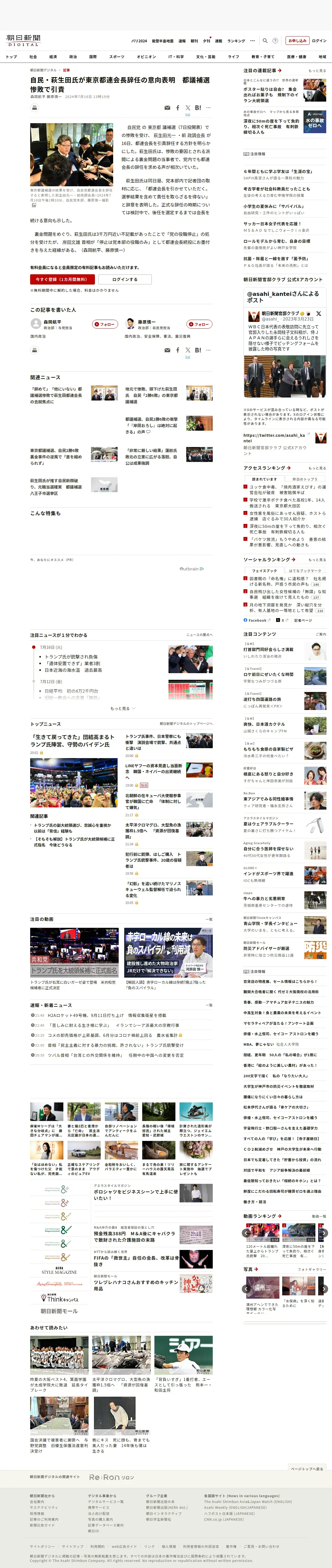Open パリ2024 header link
This screenshot has width=332, height=1568.
click(x=139, y=41)
